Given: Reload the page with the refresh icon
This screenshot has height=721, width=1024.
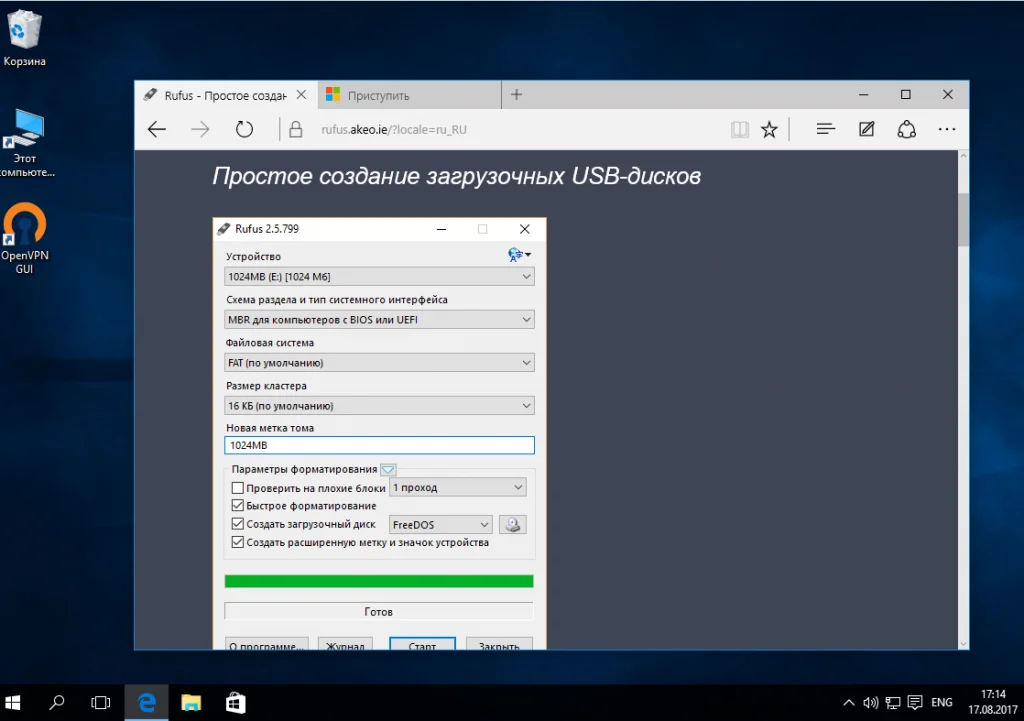Looking at the screenshot, I should tap(244, 129).
